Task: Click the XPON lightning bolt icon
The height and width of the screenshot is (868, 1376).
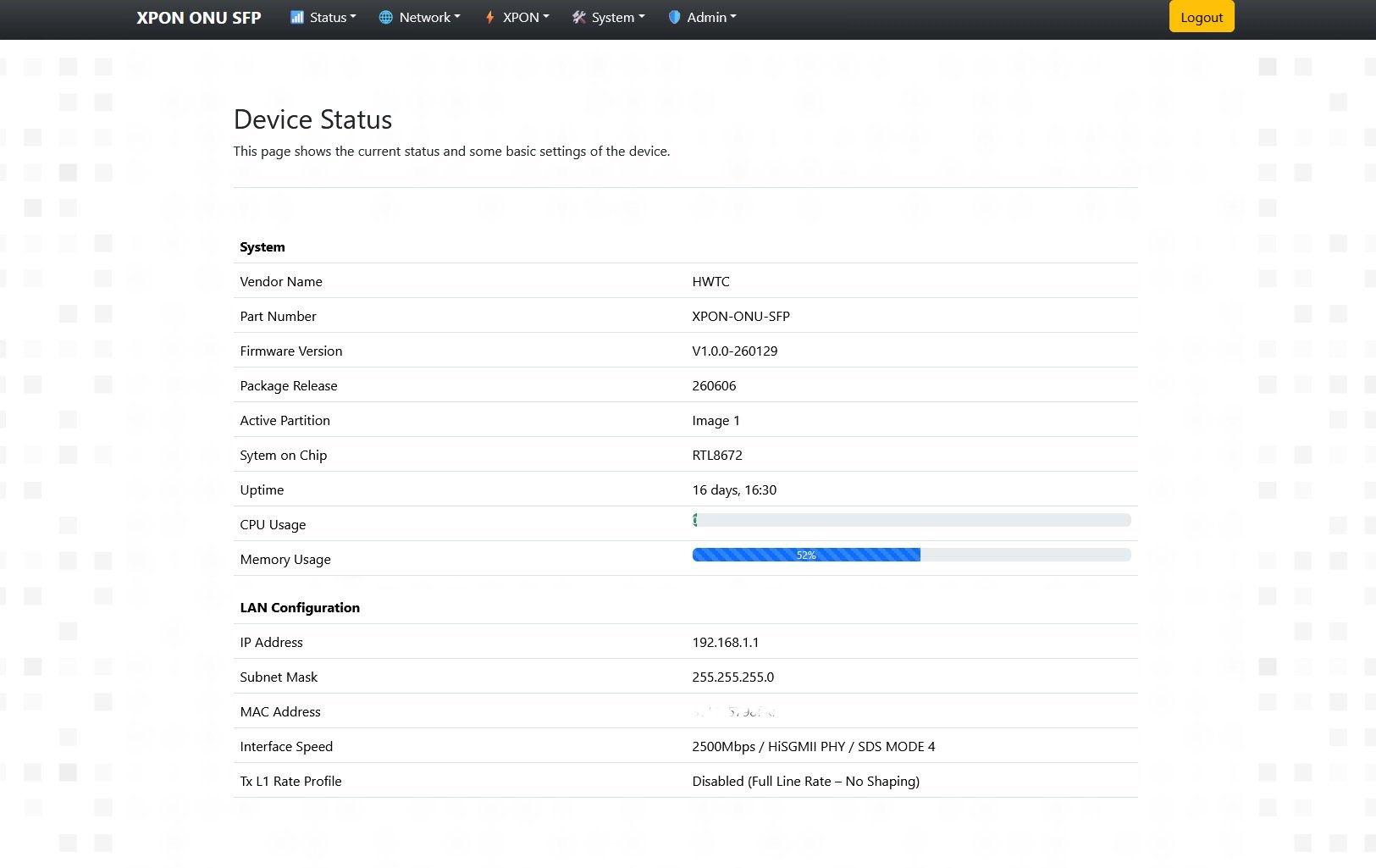Action: [x=489, y=17]
